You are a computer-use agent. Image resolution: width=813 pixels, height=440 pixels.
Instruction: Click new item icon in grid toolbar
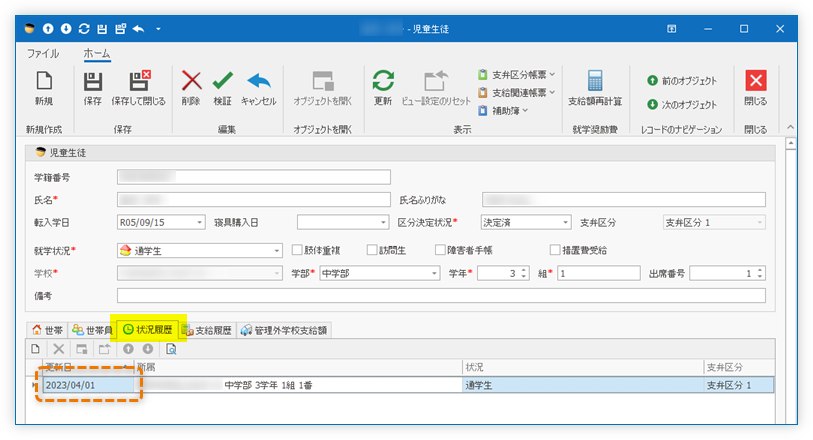tap(35, 349)
